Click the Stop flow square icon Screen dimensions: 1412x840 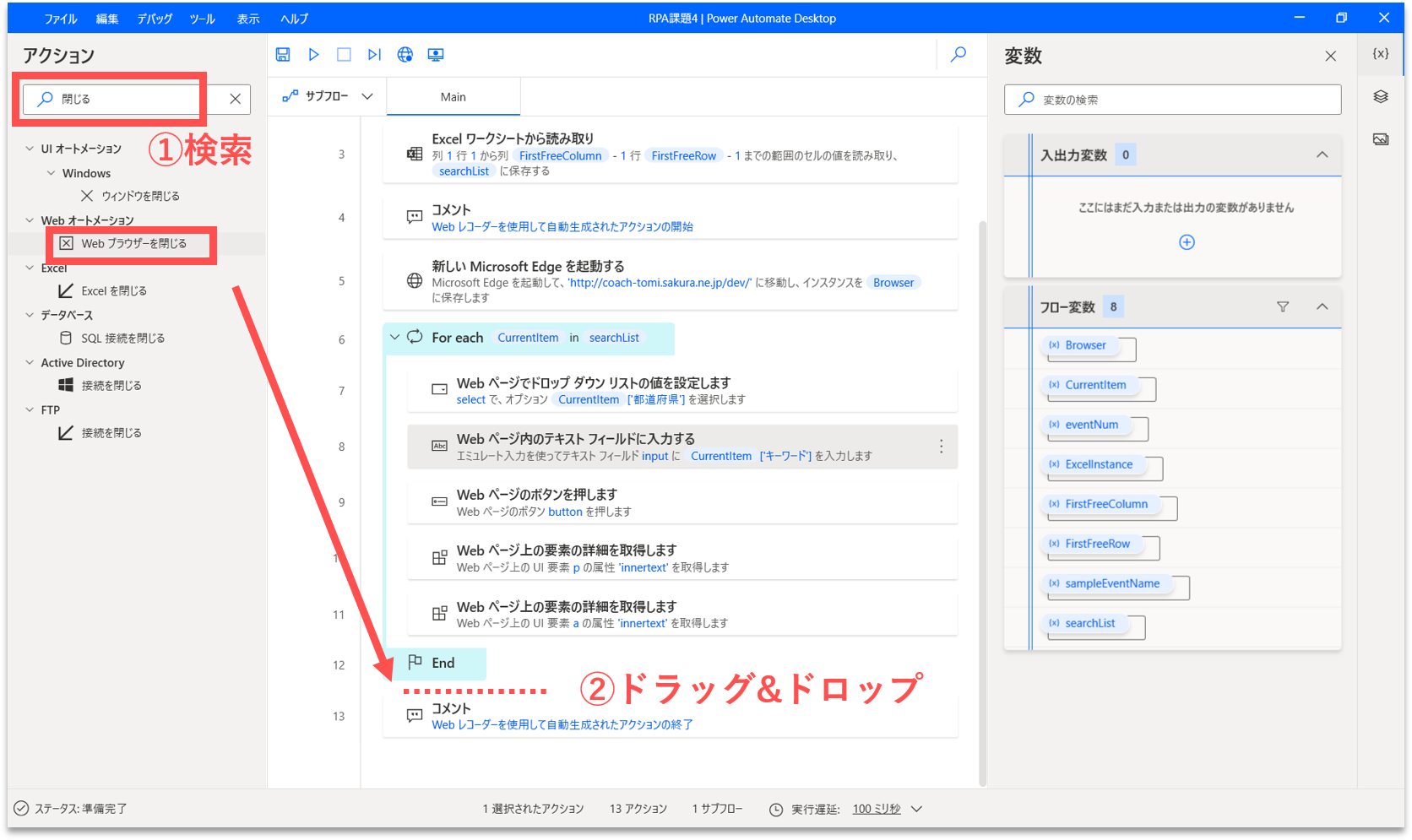pyautogui.click(x=344, y=55)
